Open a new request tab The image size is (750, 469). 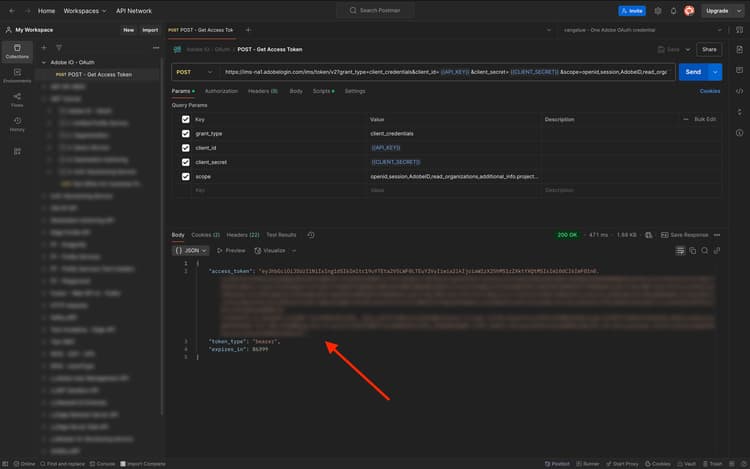pos(248,30)
